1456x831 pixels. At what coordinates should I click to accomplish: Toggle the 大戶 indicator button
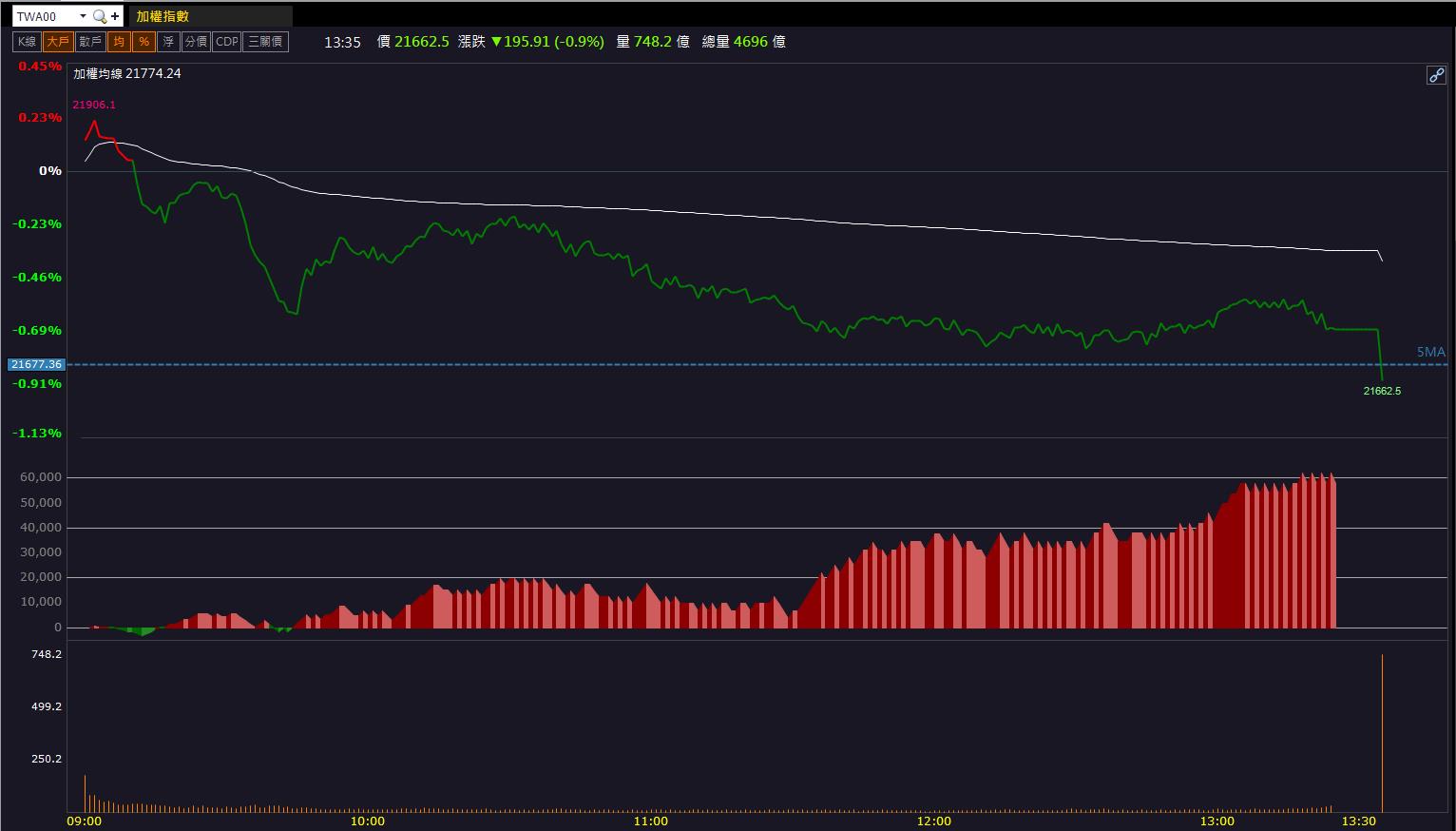pos(58,42)
